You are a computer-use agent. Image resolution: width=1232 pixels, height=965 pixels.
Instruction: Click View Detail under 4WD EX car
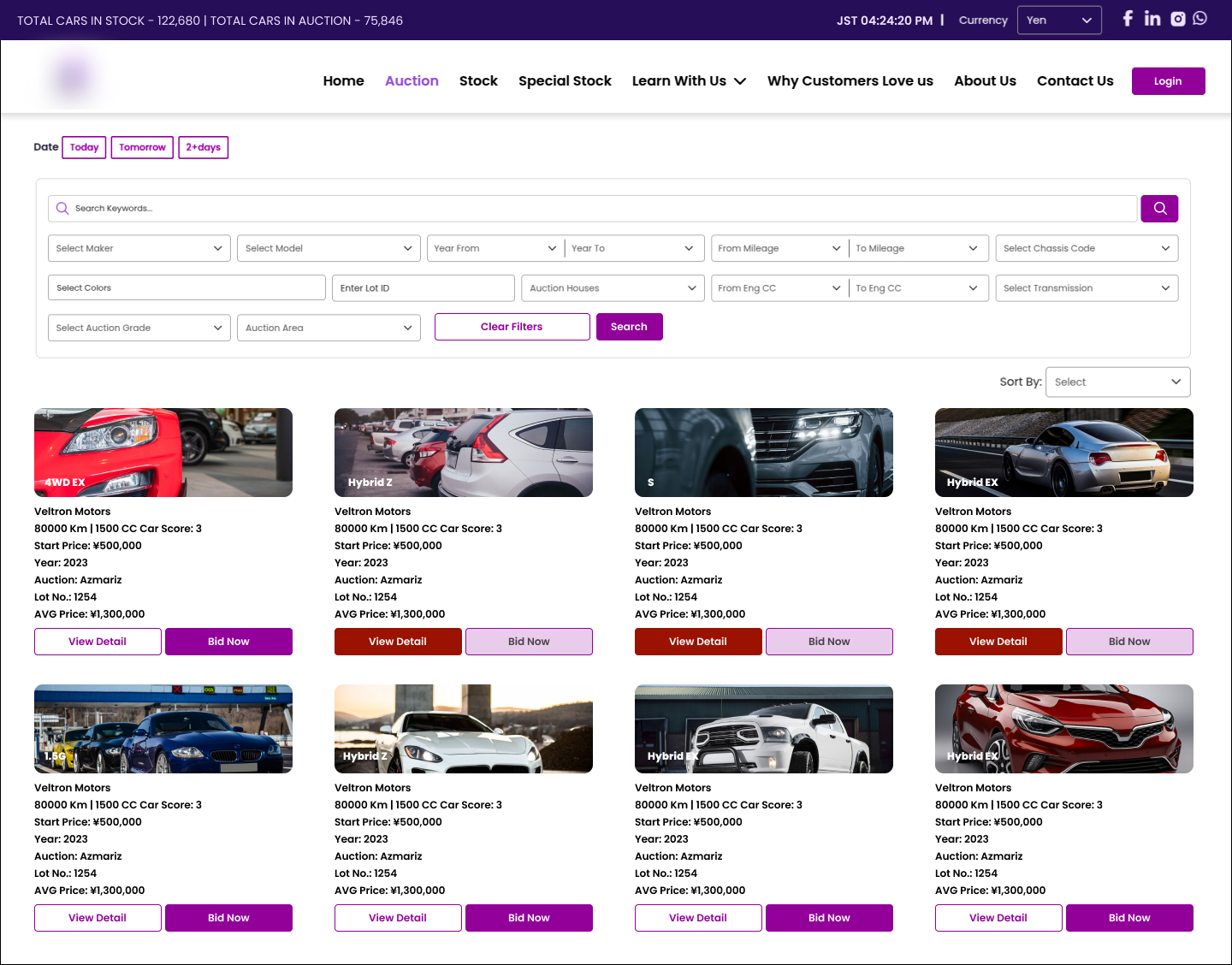point(98,642)
